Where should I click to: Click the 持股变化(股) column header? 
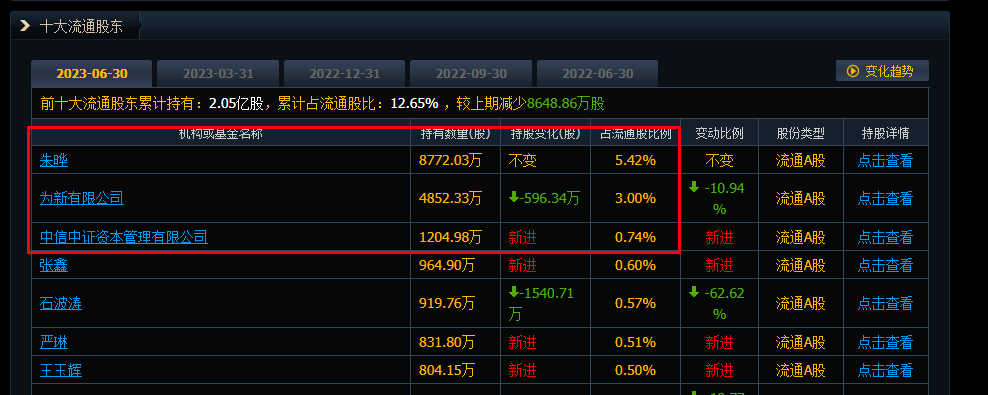(546, 134)
